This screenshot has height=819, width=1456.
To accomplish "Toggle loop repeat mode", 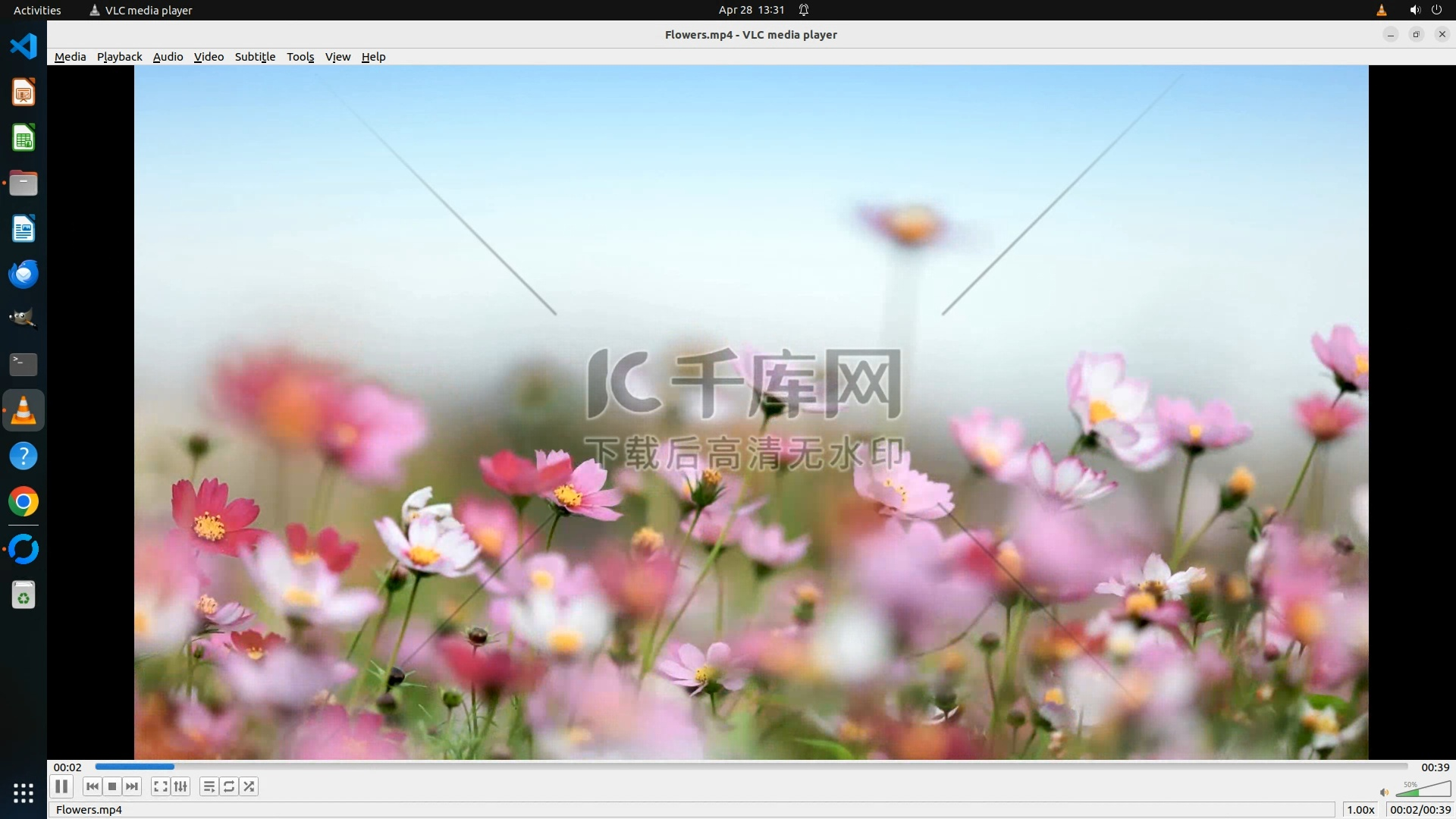I will tap(229, 786).
